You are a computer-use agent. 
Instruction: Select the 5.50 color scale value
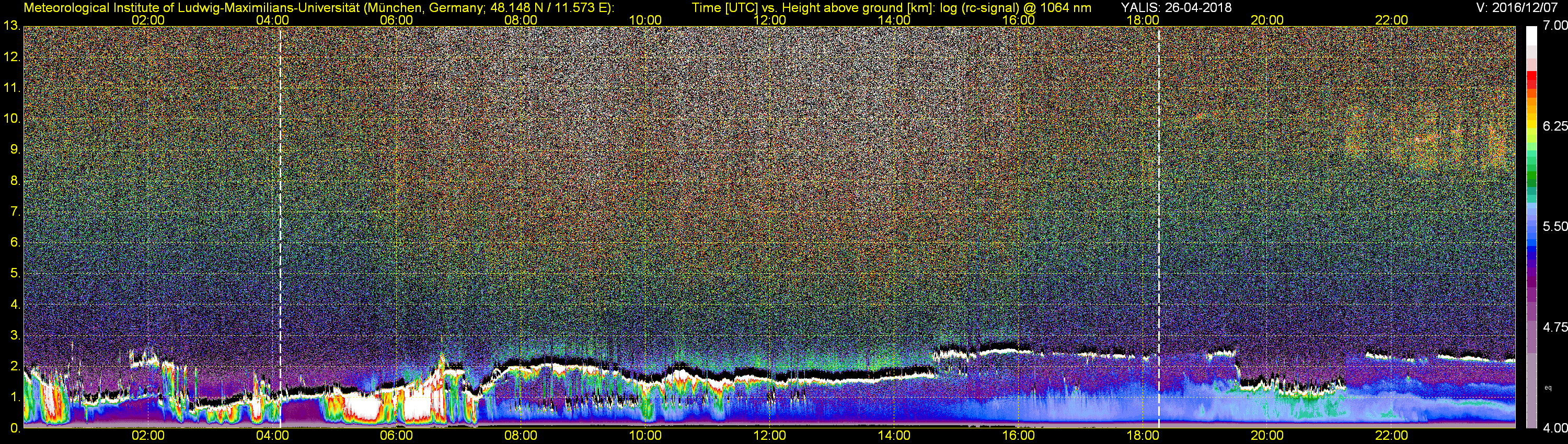1555,227
